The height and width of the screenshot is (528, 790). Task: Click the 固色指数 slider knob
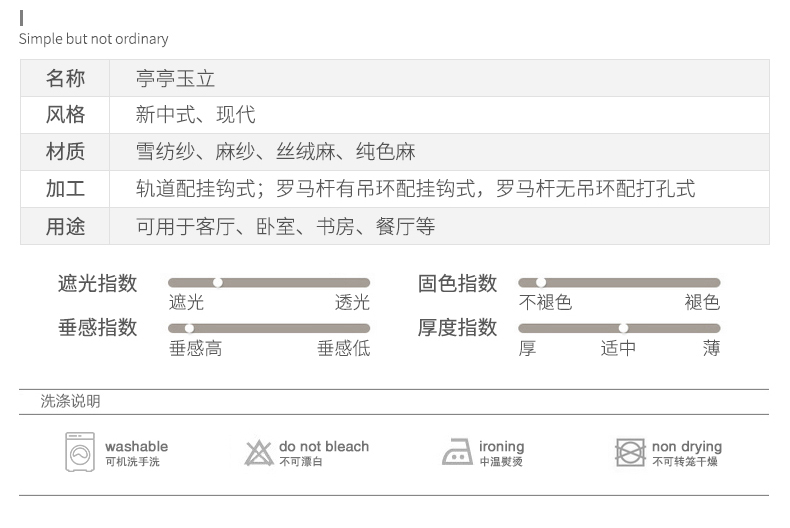point(540,283)
